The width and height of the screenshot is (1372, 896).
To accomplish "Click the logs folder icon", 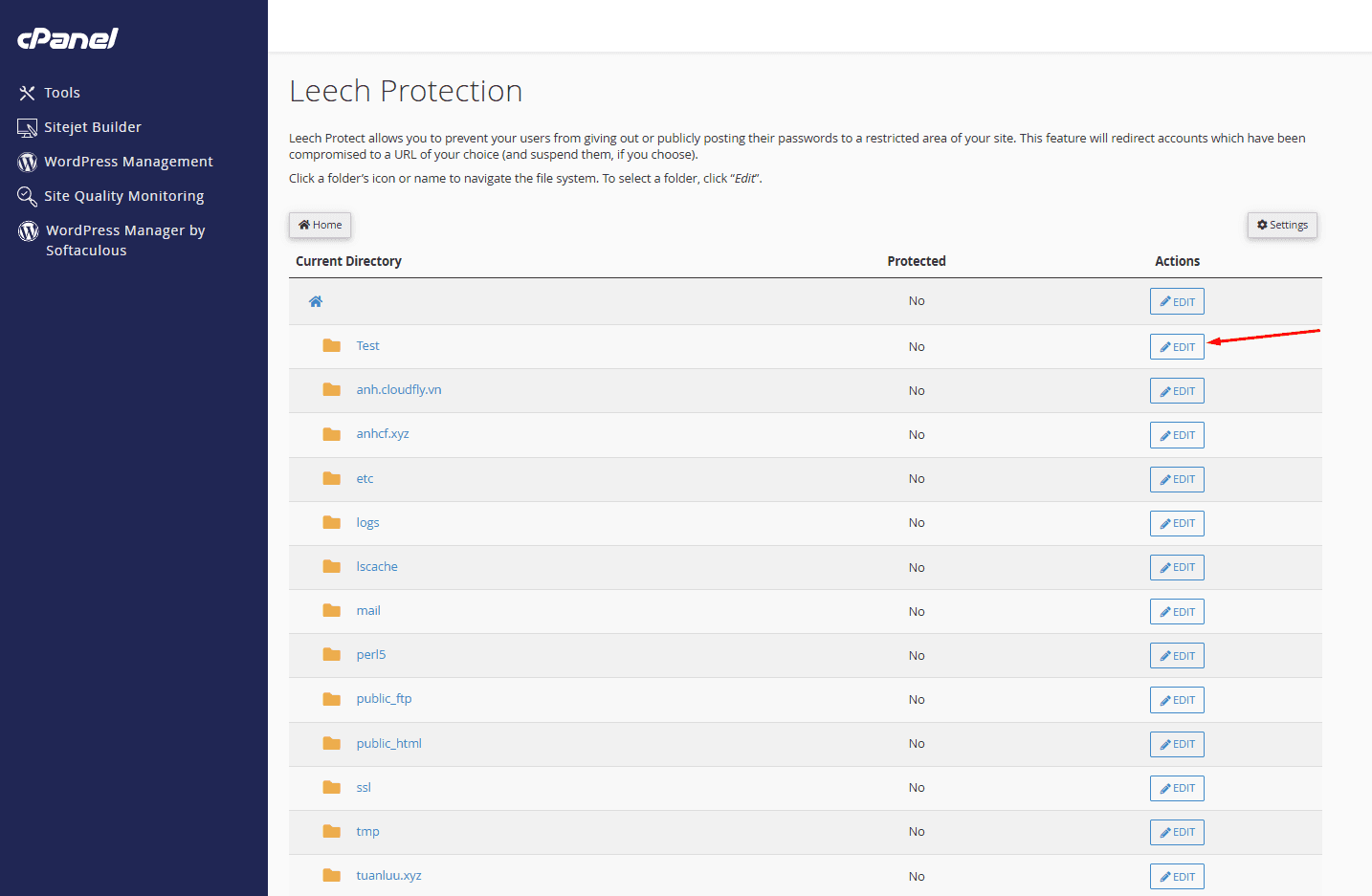I will [x=332, y=523].
